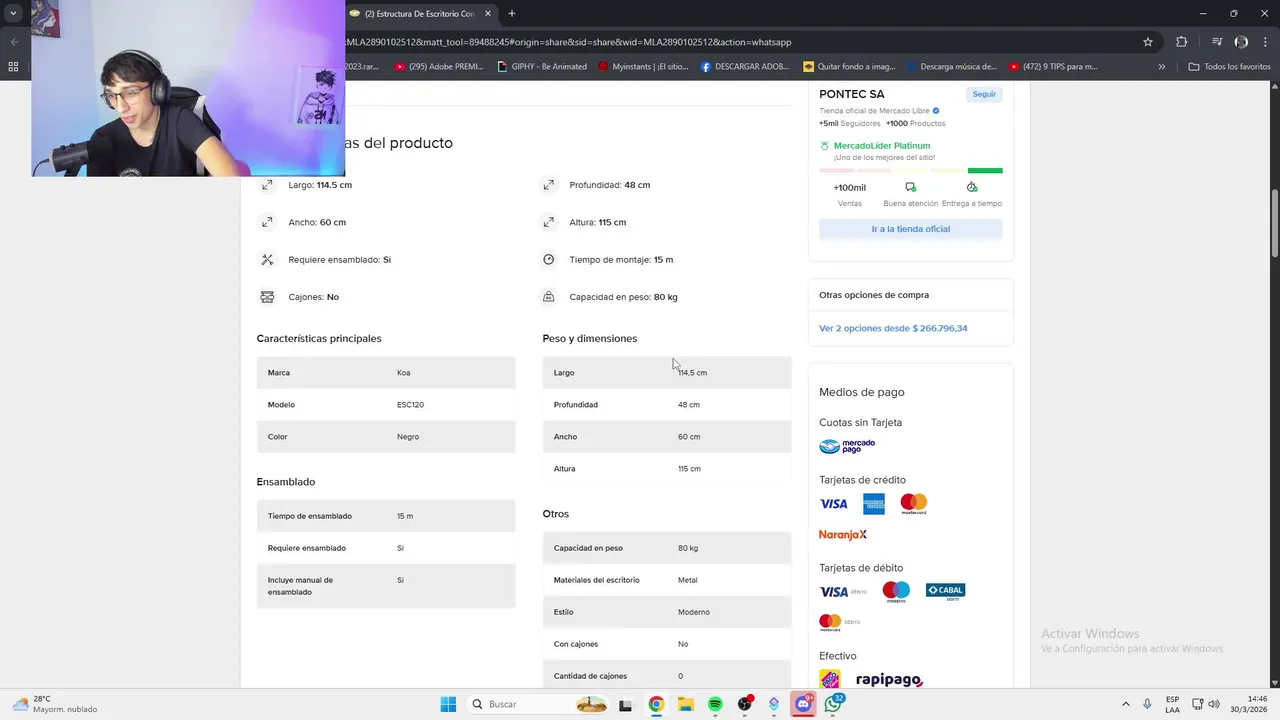This screenshot has height=720, width=1280.
Task: Click the Modelo value ESC120
Action: pyautogui.click(x=410, y=405)
